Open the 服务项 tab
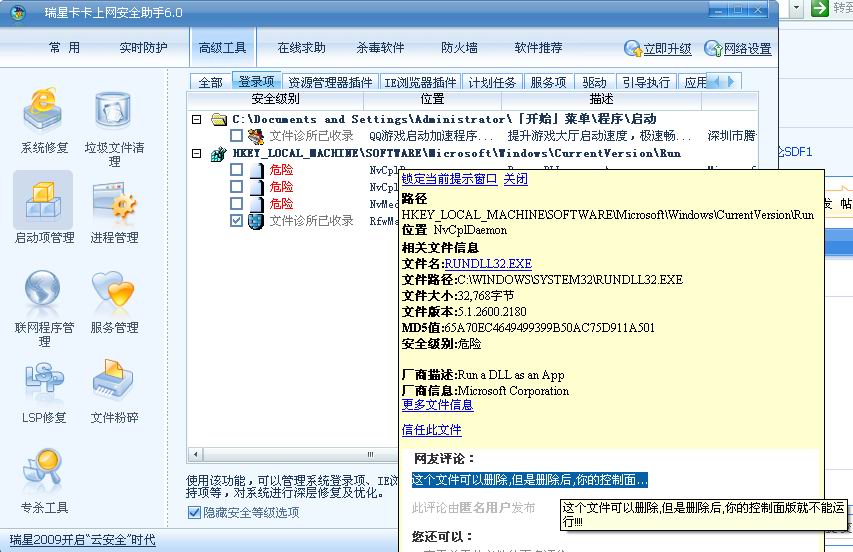Screen dimensions: 853x552 click(x=548, y=82)
